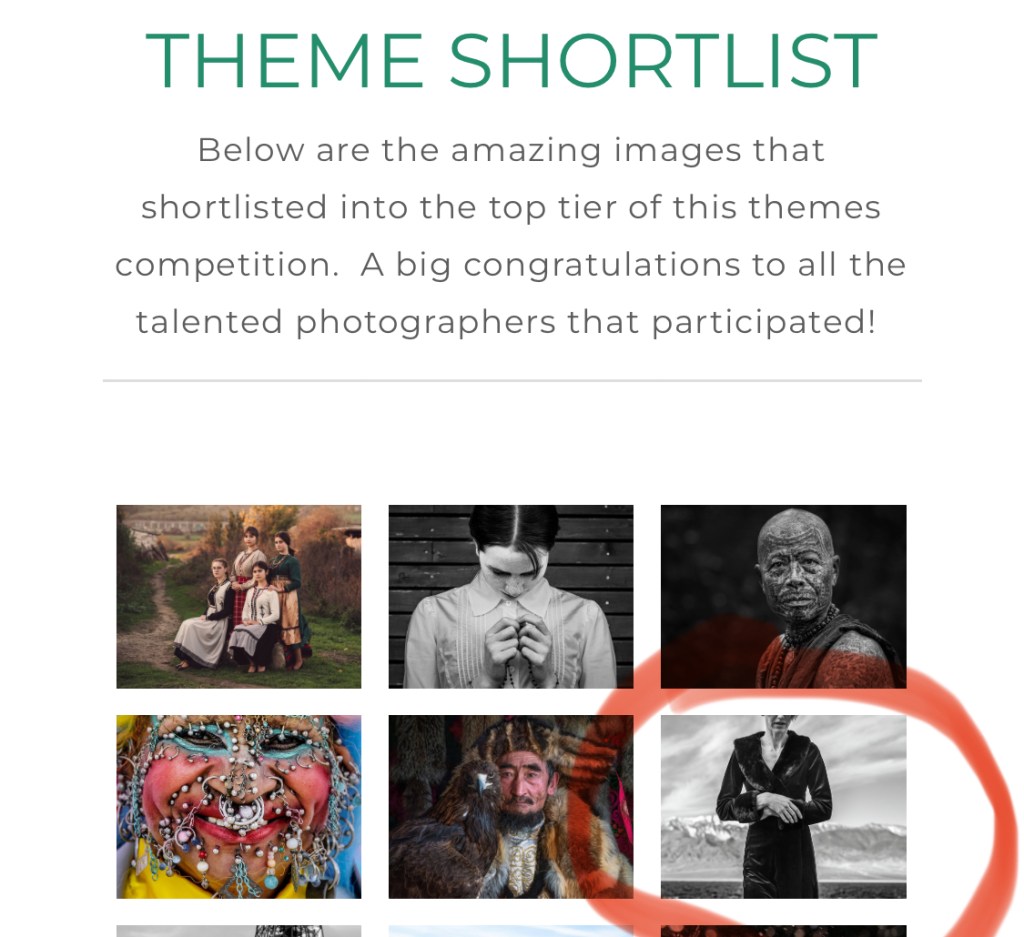Open the partially visible bottom-left thumbnail

click(x=238, y=931)
